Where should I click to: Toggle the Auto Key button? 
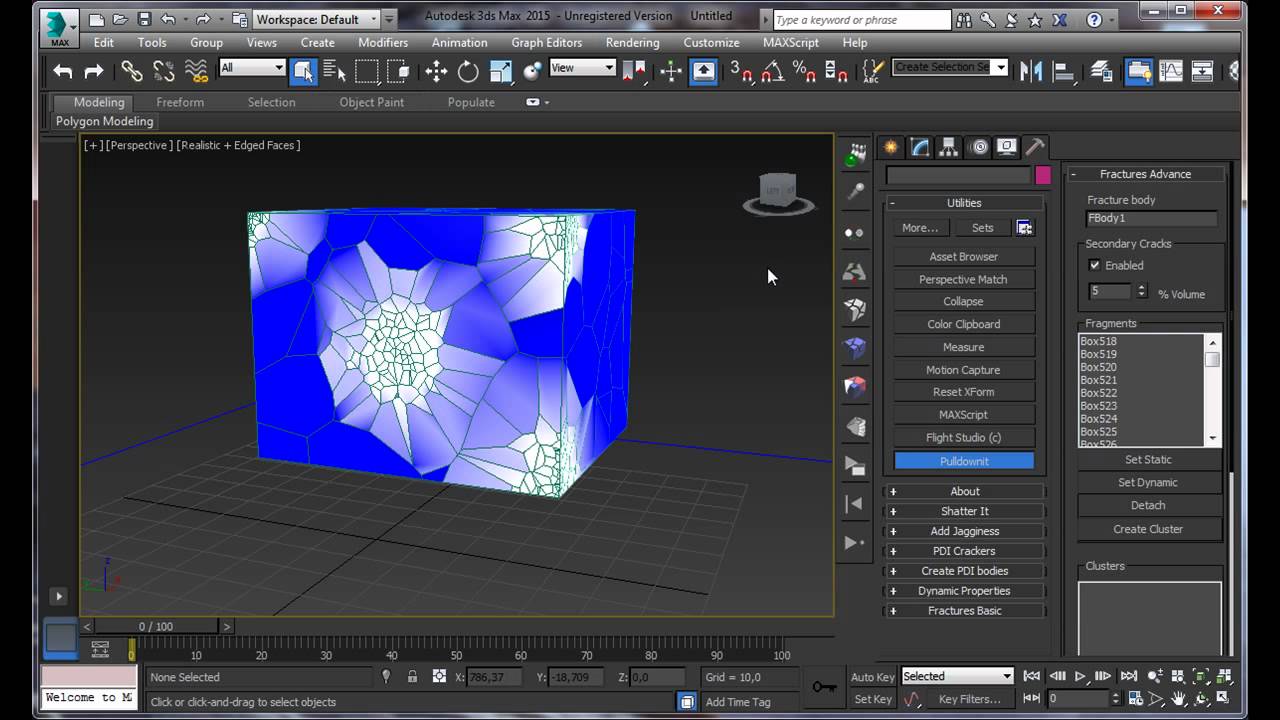[x=872, y=677]
